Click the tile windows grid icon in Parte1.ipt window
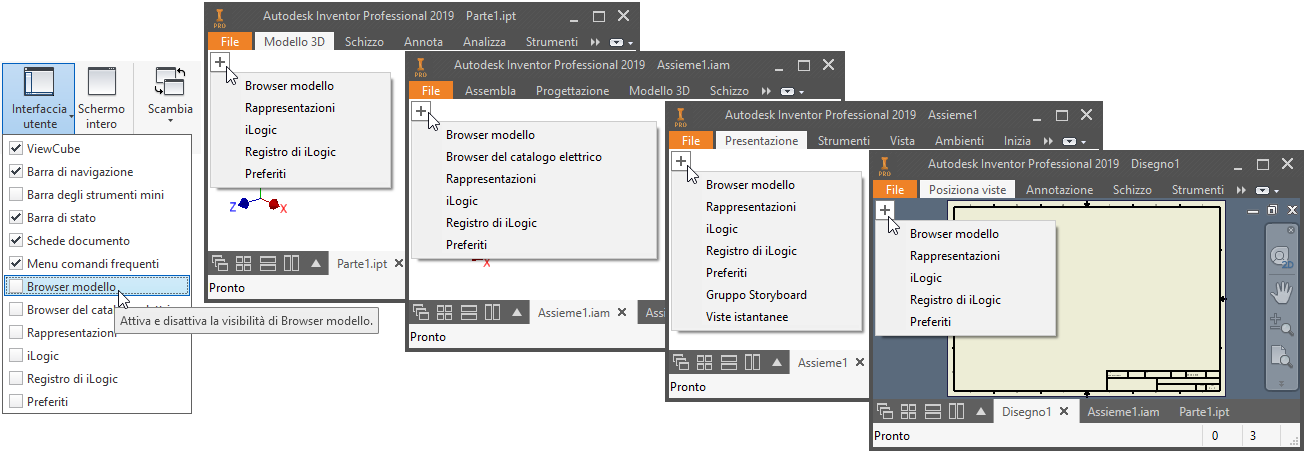 pyautogui.click(x=244, y=264)
